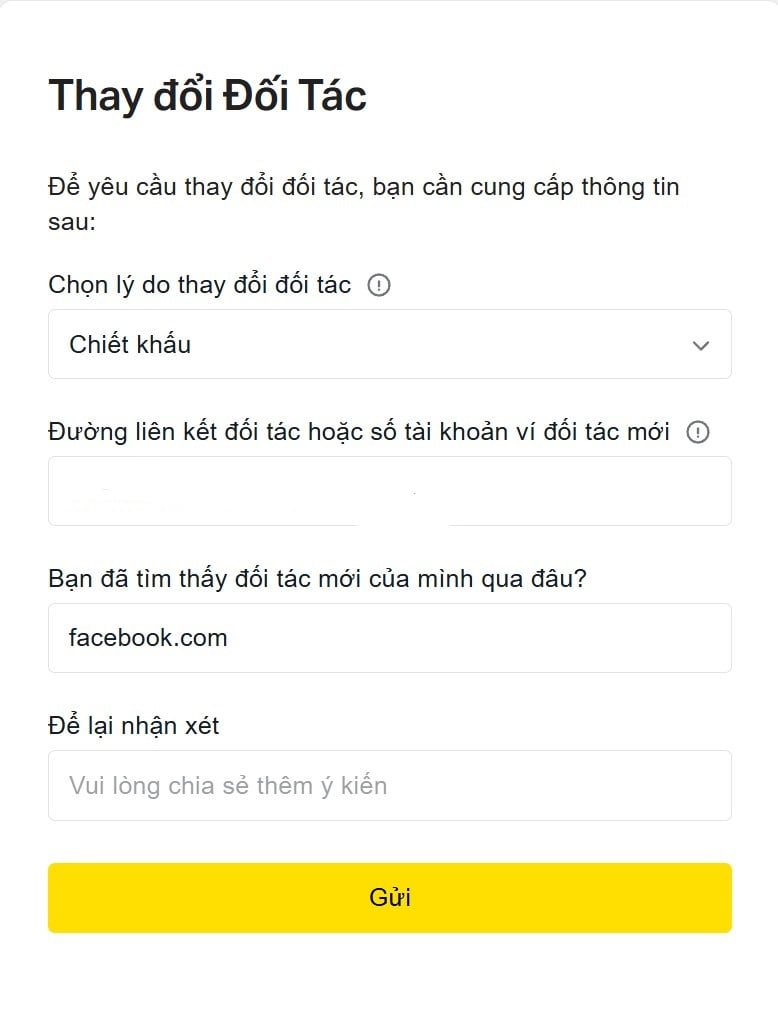Submit the form with the Gửi button
Viewport: 778px width, 1024px height.
point(389,898)
